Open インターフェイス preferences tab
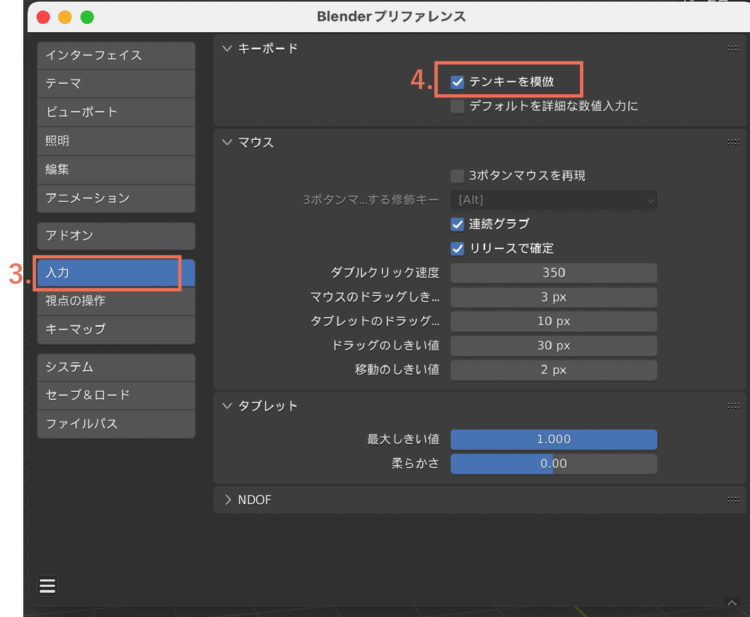 tap(116, 55)
